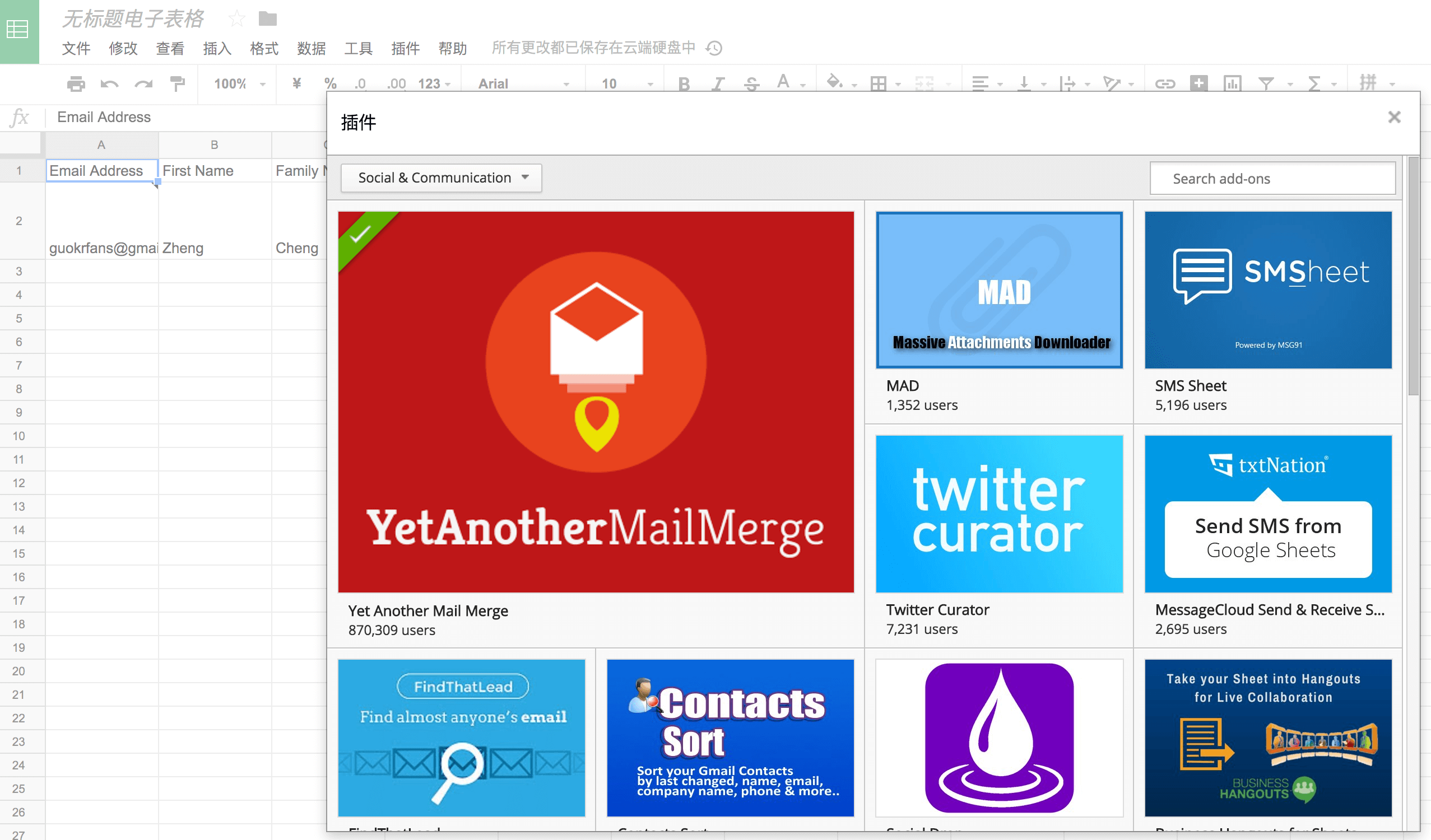Expand the borders dropdown arrow
The image size is (1431, 840).
898,85
